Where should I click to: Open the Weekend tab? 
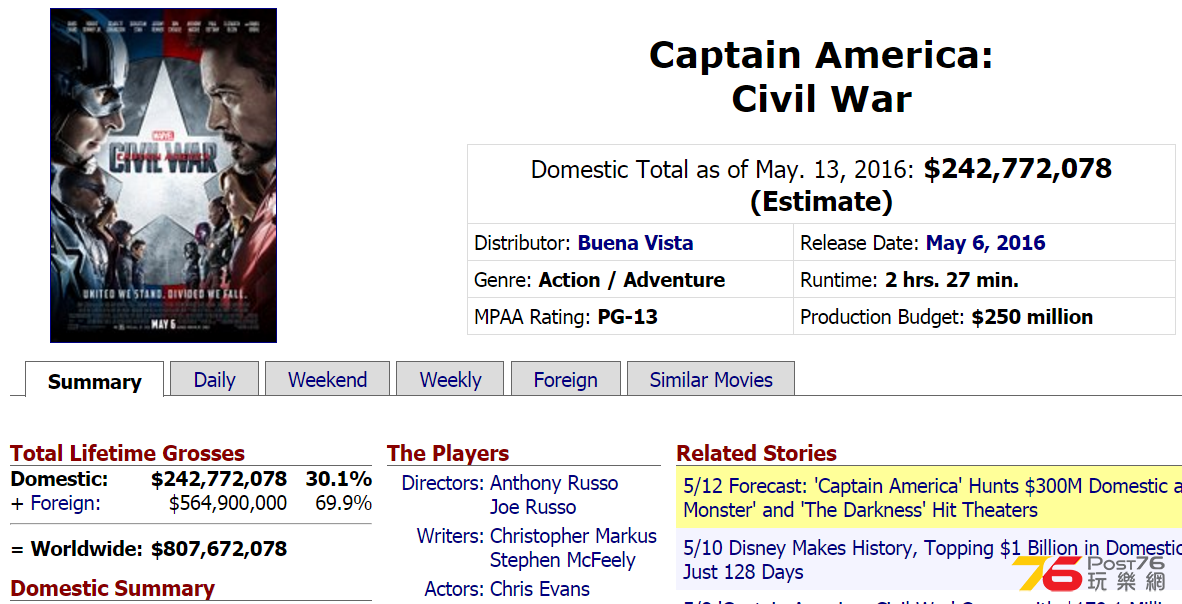click(x=327, y=379)
